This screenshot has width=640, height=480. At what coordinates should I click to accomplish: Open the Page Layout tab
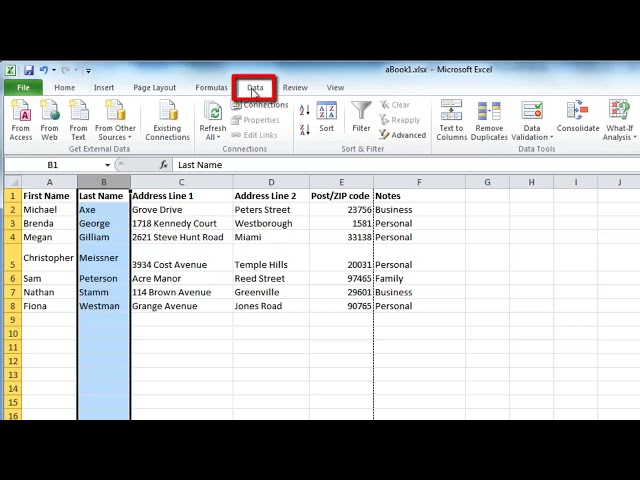click(154, 87)
